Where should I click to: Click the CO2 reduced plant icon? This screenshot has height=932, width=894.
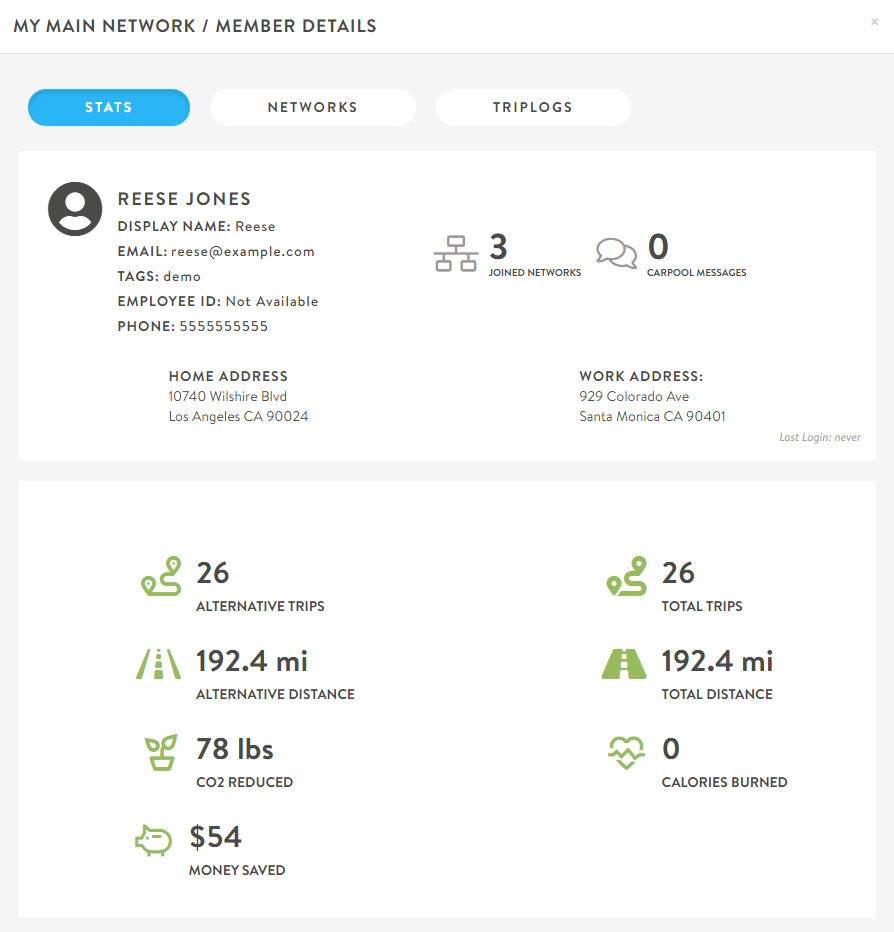(161, 752)
